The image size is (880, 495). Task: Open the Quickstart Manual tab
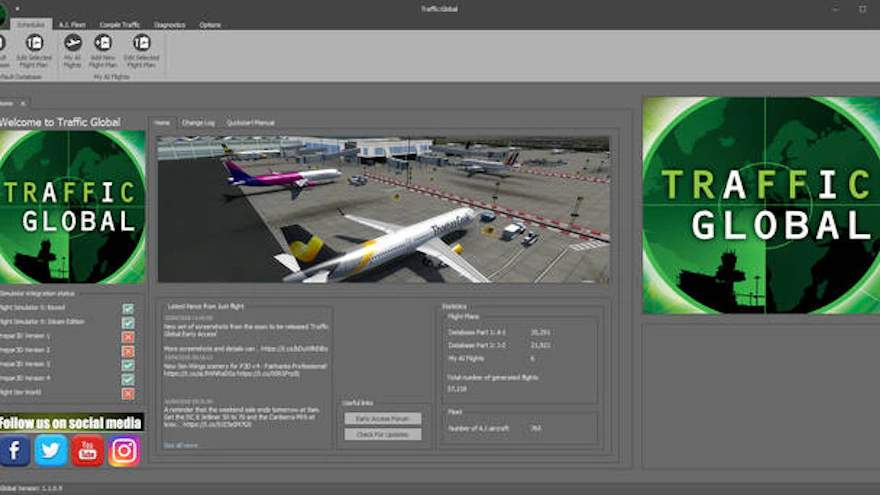250,122
